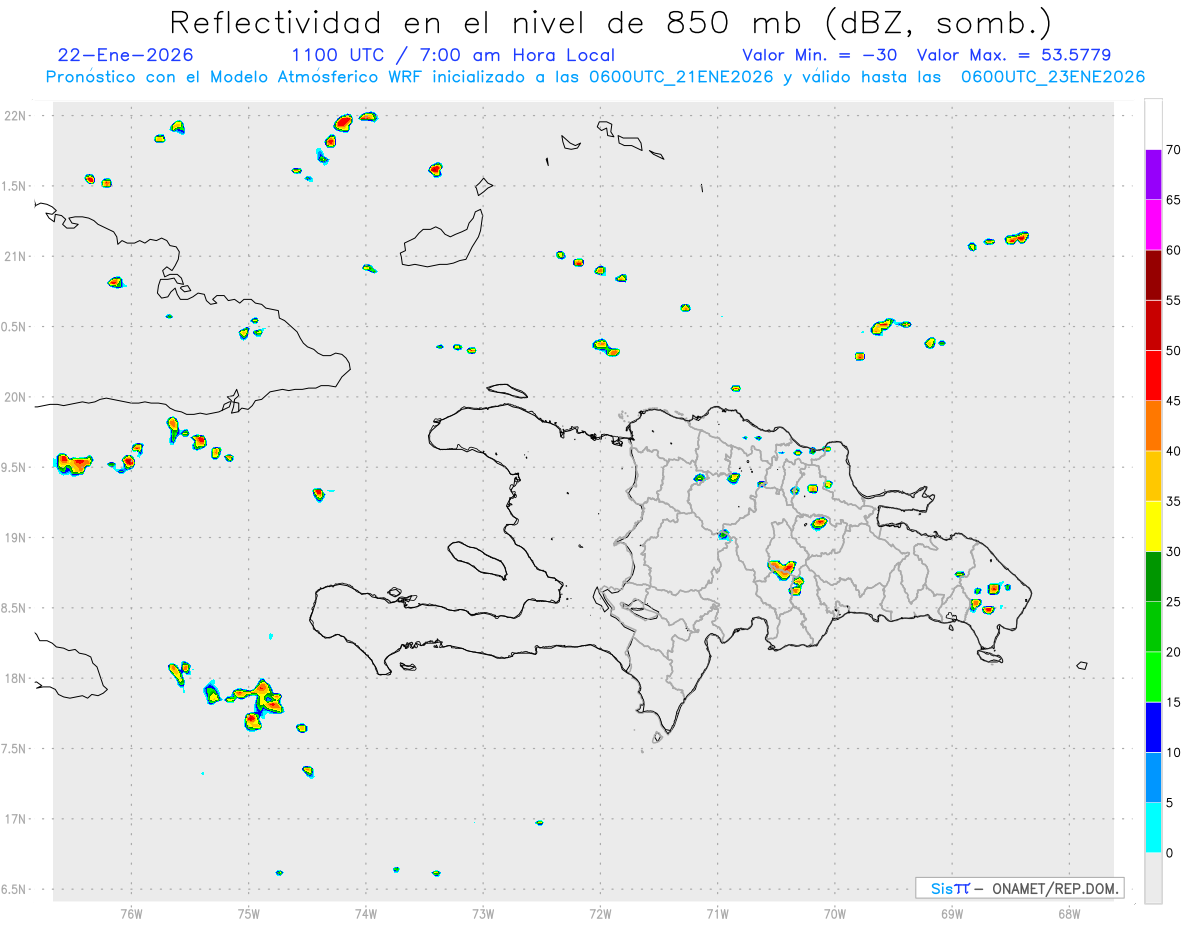Click the dark green 25-30 dBZ legend band
Viewport: 1200px width, 927px height.
[x=1153, y=577]
